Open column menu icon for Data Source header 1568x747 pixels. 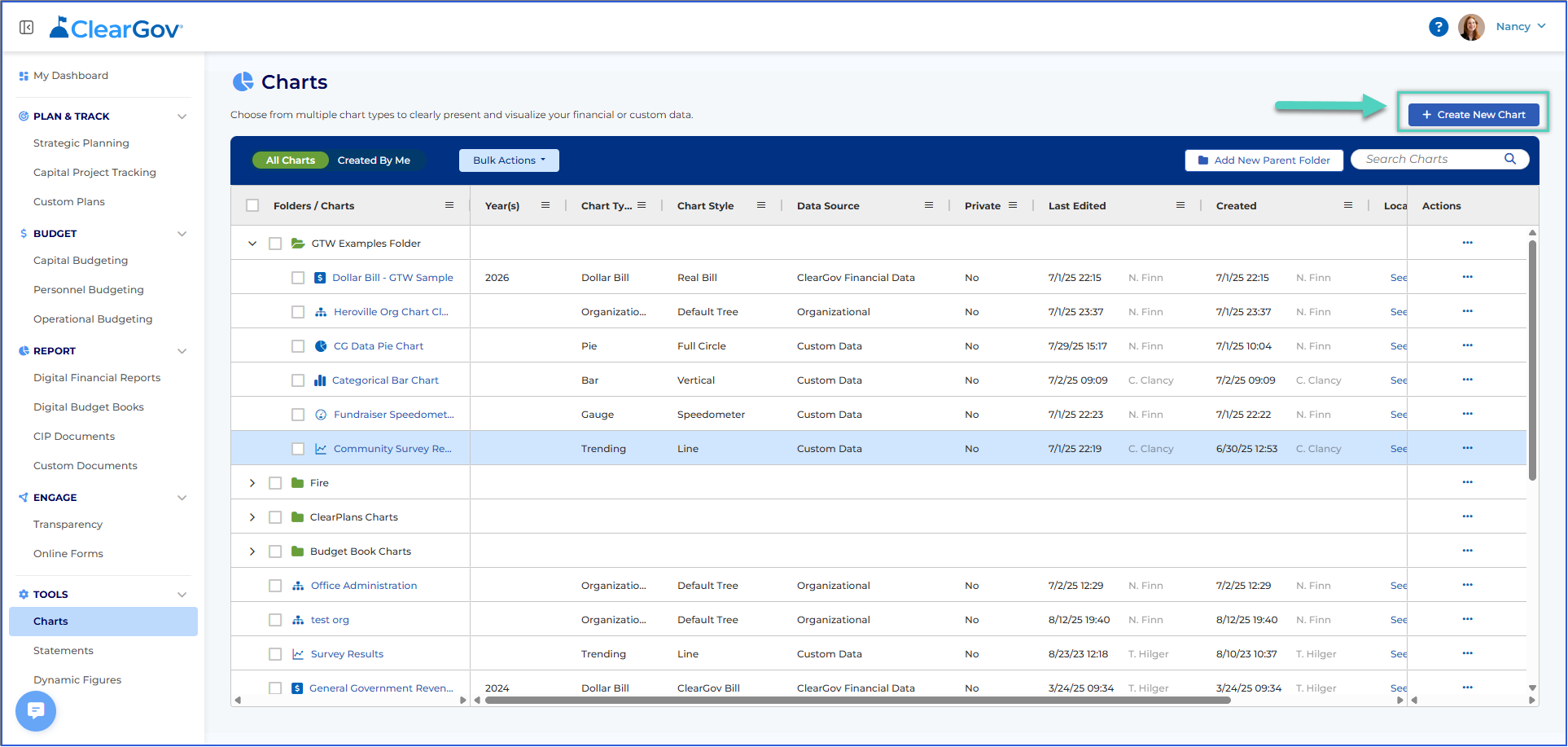tap(929, 205)
